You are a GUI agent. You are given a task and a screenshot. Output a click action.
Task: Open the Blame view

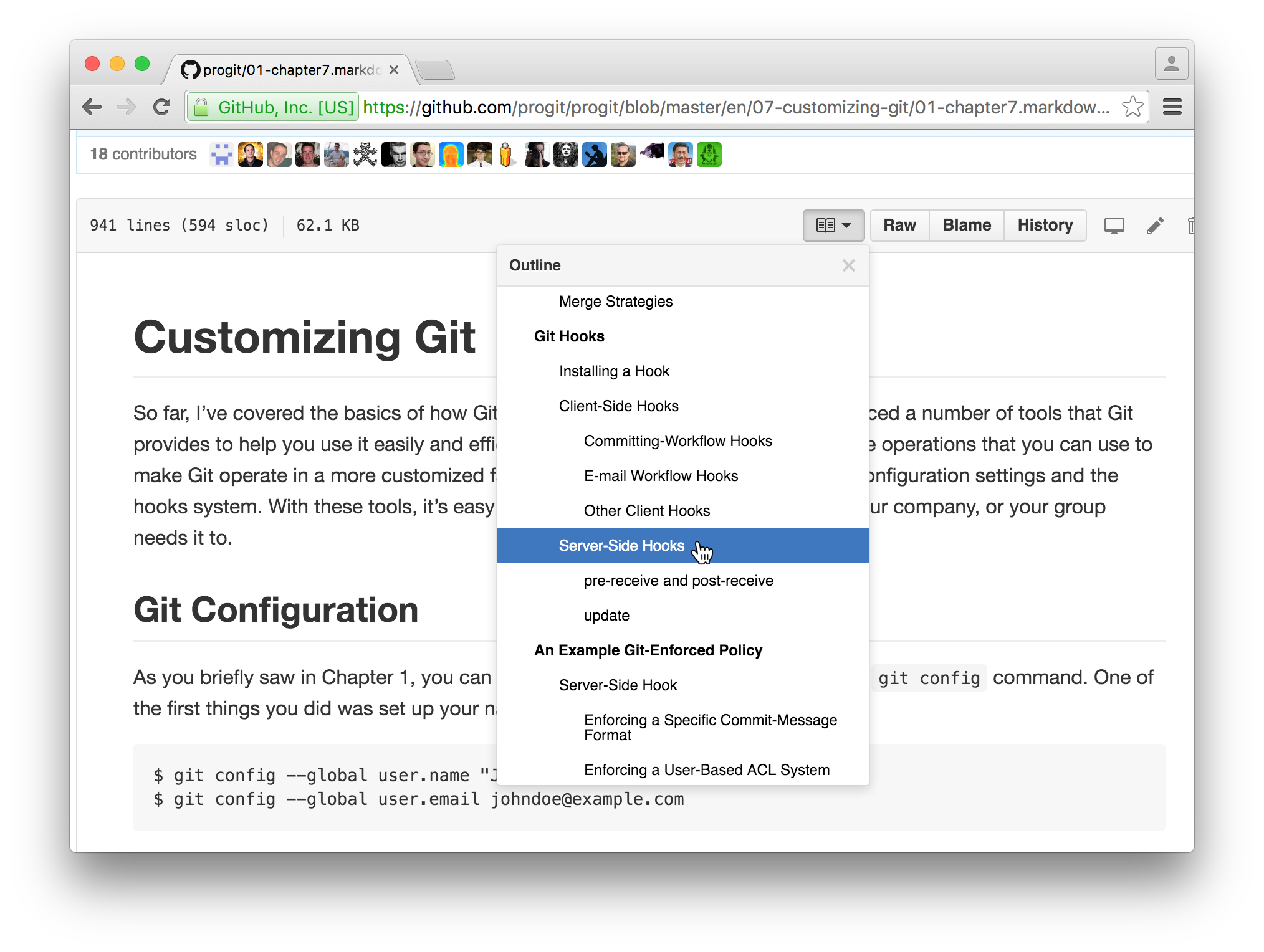[x=966, y=226]
